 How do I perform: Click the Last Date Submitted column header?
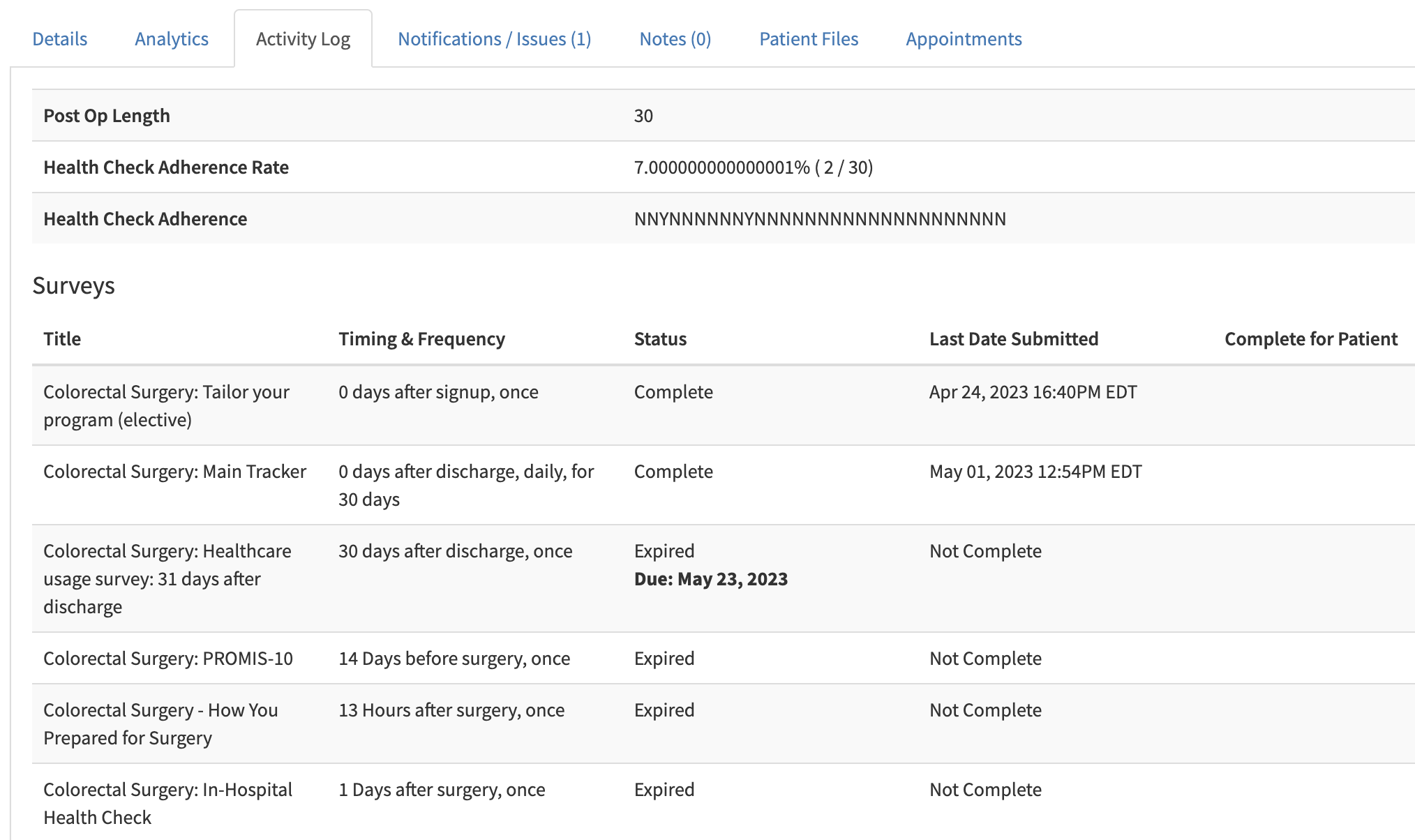pyautogui.click(x=1013, y=339)
